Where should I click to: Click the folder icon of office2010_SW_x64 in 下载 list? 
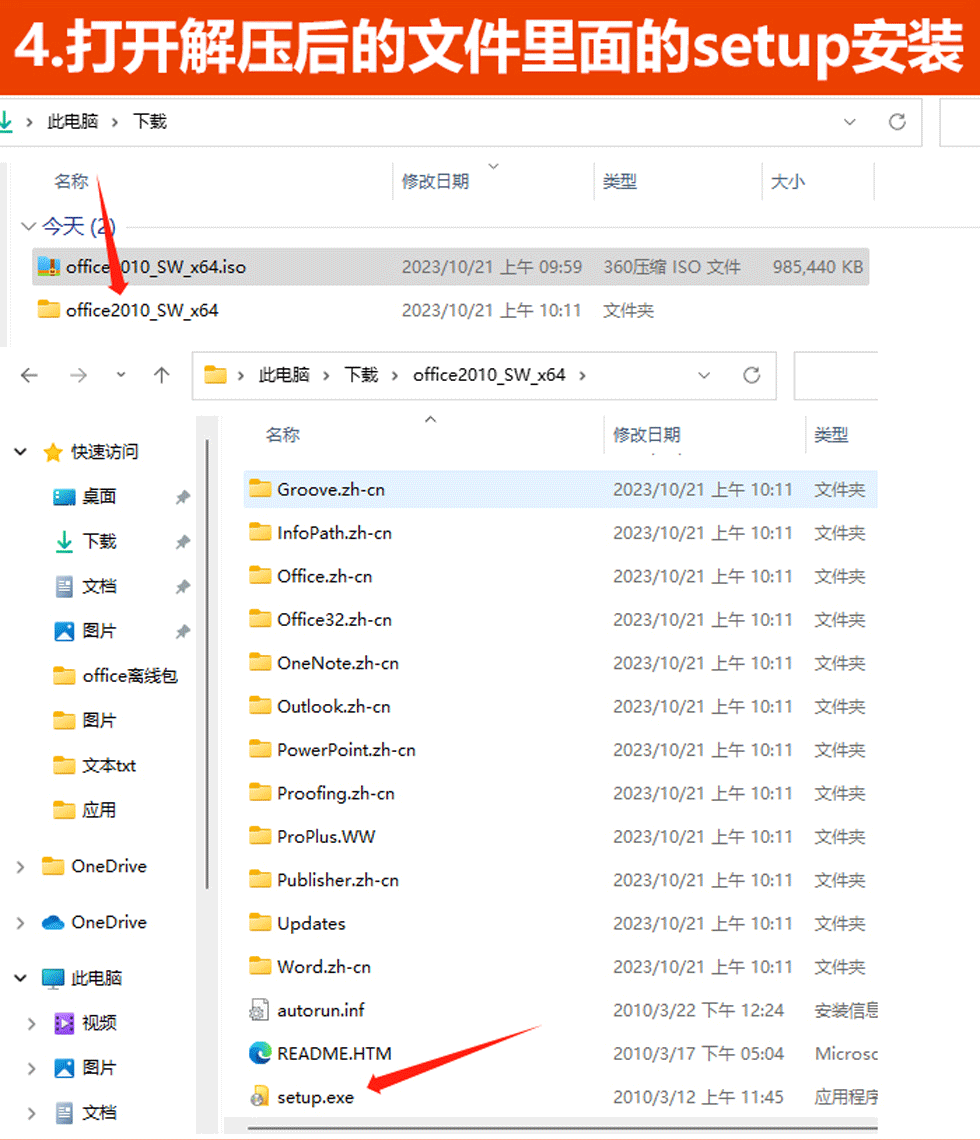(x=49, y=310)
